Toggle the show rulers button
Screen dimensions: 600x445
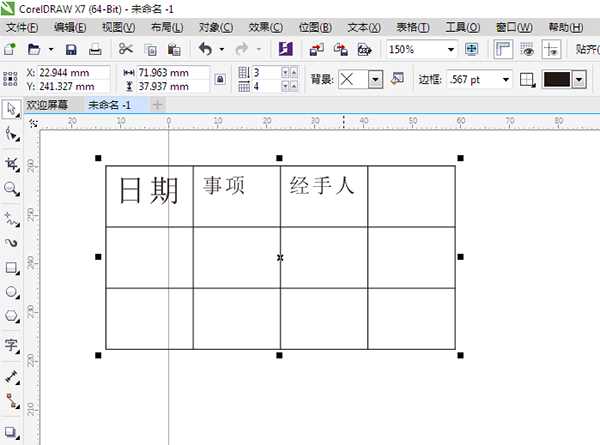tap(504, 49)
